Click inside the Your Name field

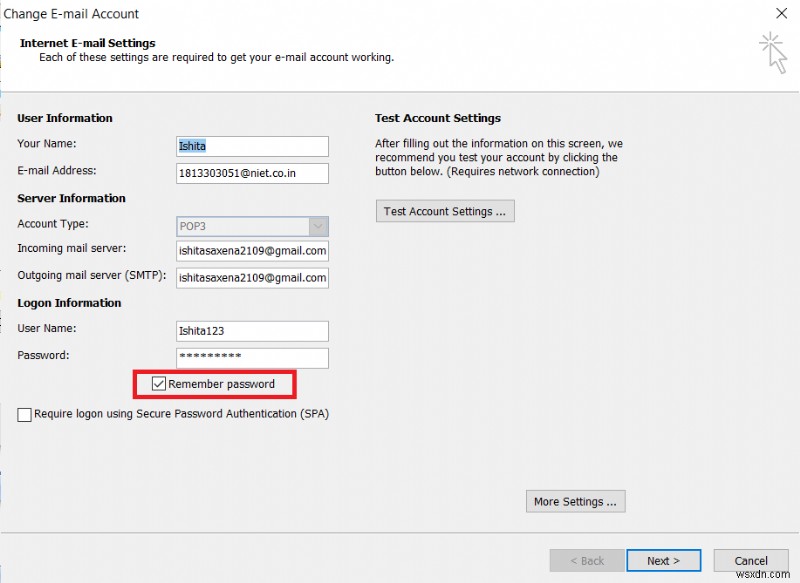click(x=252, y=146)
